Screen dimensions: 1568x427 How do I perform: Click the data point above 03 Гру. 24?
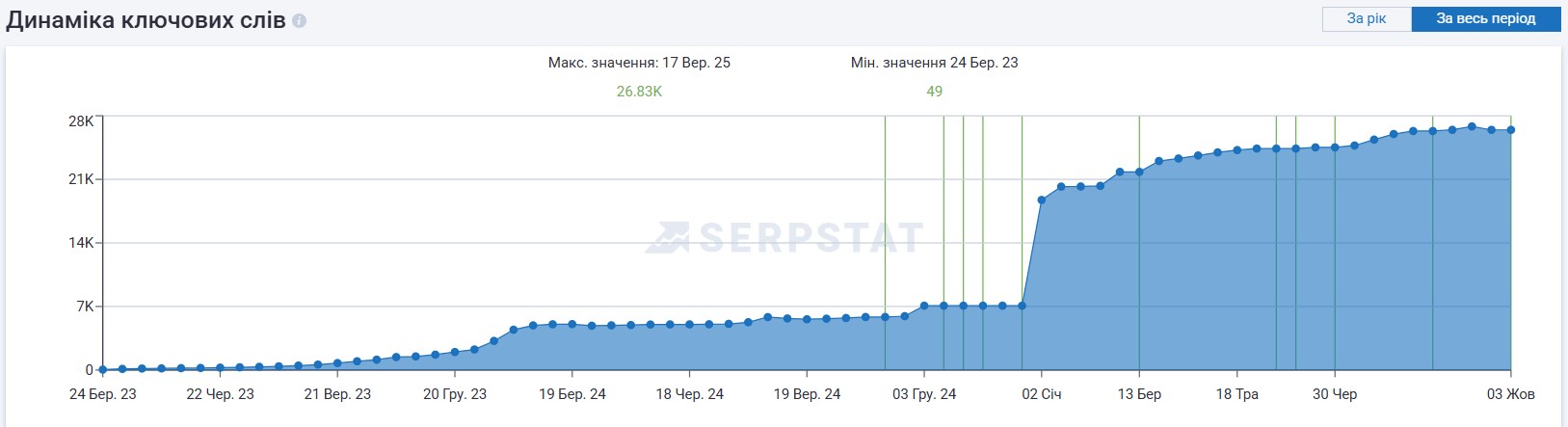[924, 306]
